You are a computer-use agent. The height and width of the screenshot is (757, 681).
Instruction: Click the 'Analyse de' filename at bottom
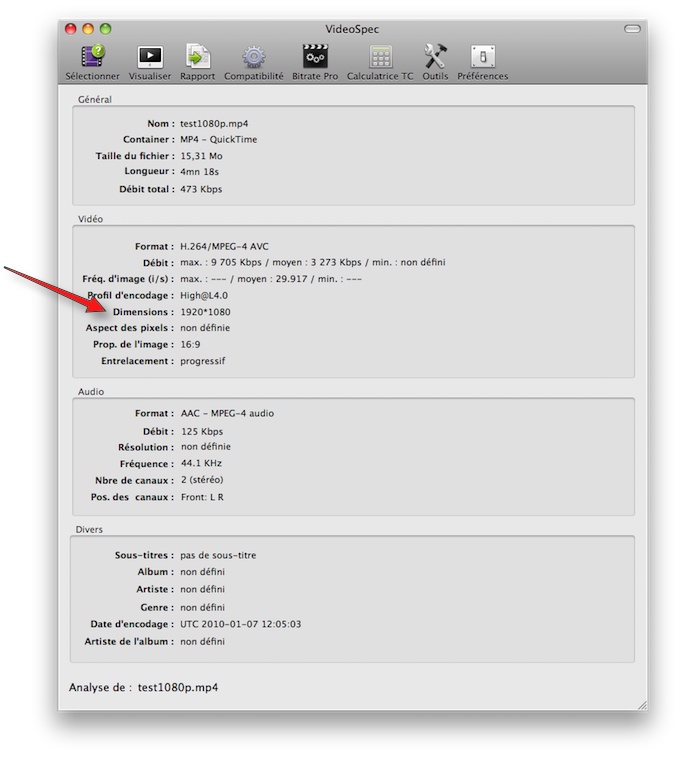tap(178, 687)
